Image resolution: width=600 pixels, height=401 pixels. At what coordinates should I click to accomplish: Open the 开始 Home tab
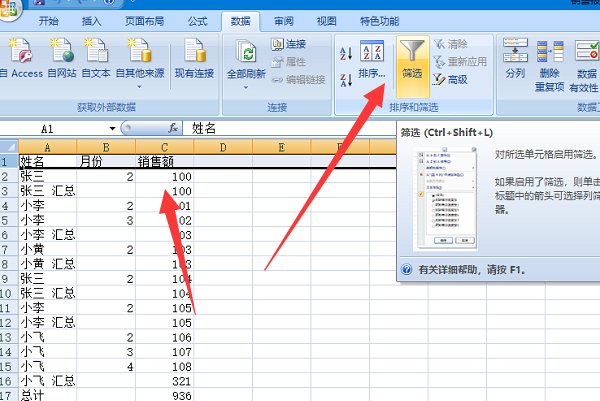tap(49, 21)
